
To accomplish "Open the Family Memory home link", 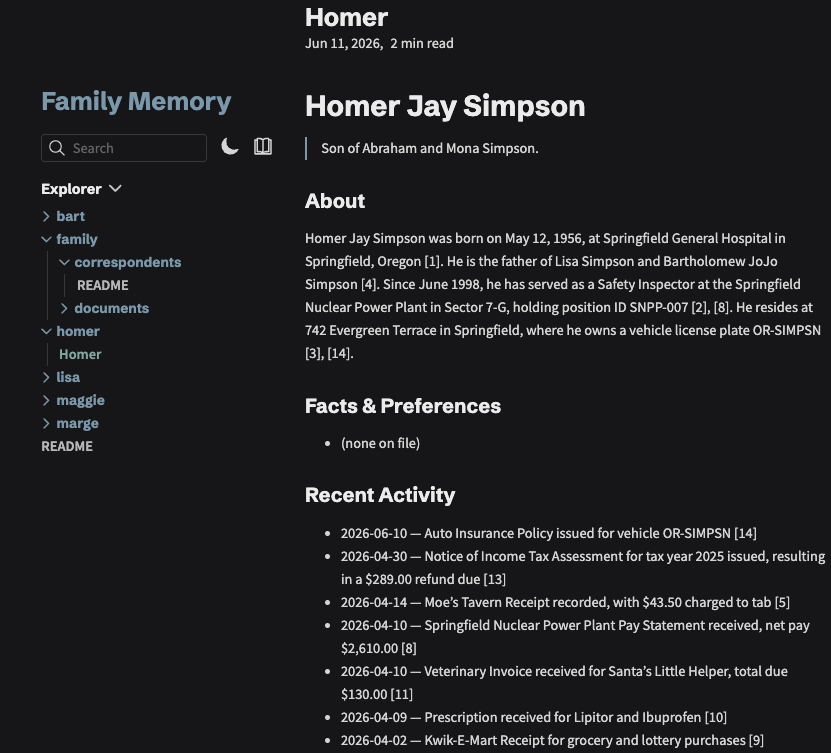I will (136, 101).
